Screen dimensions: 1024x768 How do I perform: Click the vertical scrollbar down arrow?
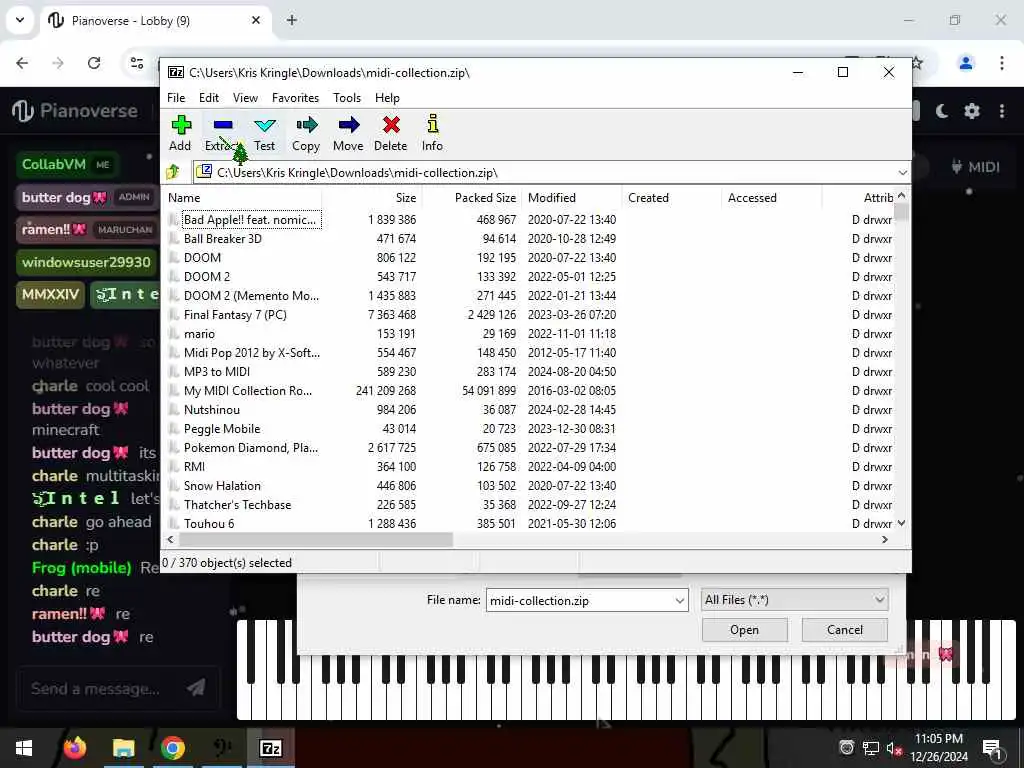[x=901, y=523]
